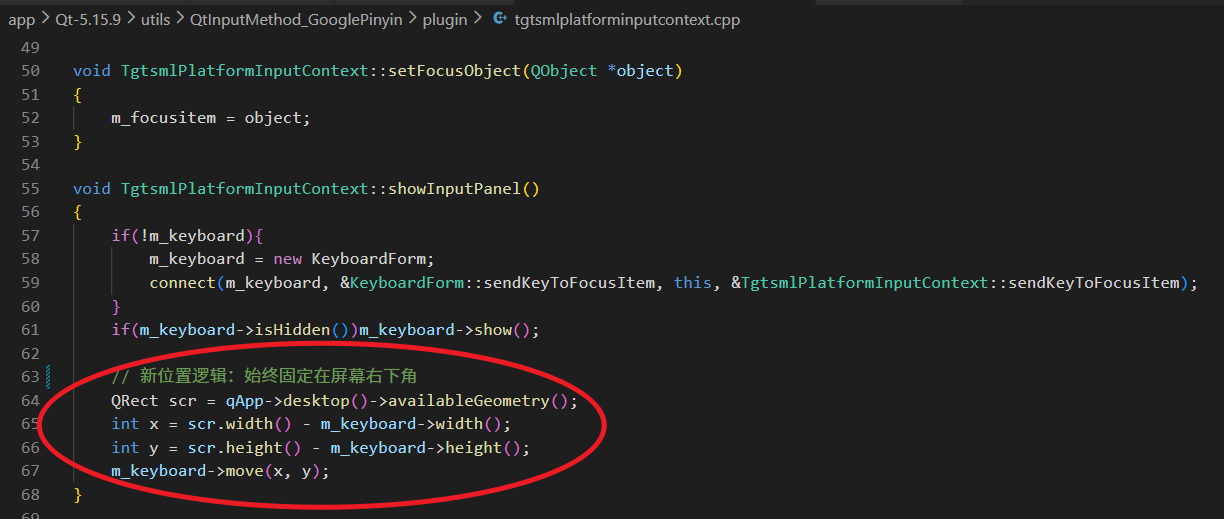Click 'QObject' type in line 50
Screen dimensions: 1224x519
(564, 71)
